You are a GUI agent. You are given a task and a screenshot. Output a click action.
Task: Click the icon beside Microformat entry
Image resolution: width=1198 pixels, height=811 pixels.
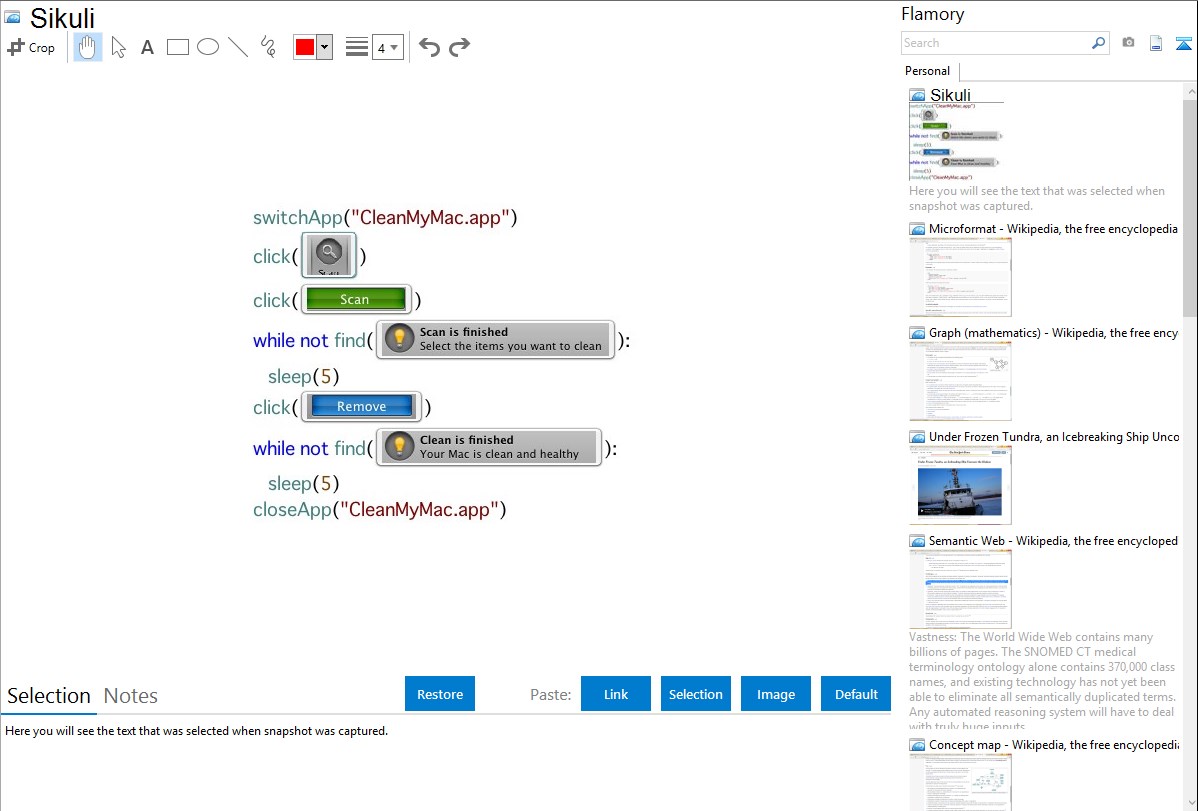point(917,229)
